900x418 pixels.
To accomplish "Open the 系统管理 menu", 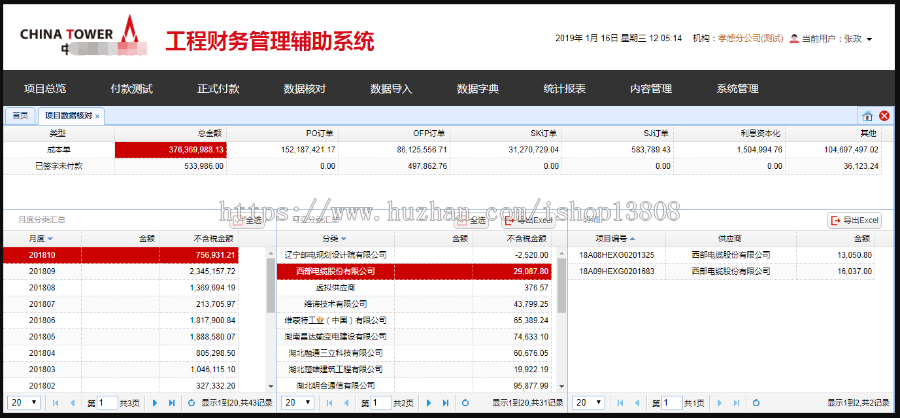I will 738,89.
